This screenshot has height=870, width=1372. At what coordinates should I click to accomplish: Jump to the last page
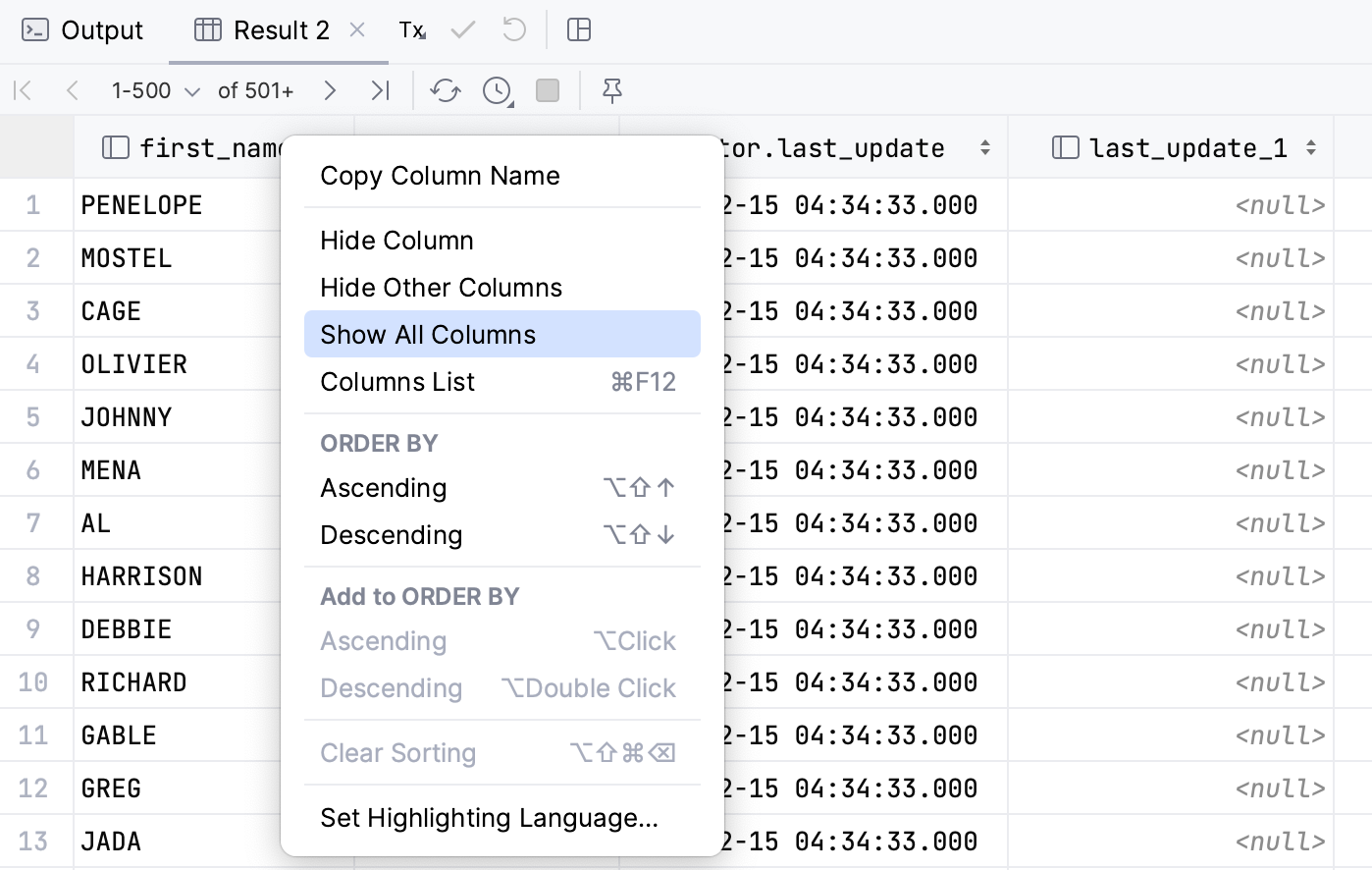click(x=380, y=91)
